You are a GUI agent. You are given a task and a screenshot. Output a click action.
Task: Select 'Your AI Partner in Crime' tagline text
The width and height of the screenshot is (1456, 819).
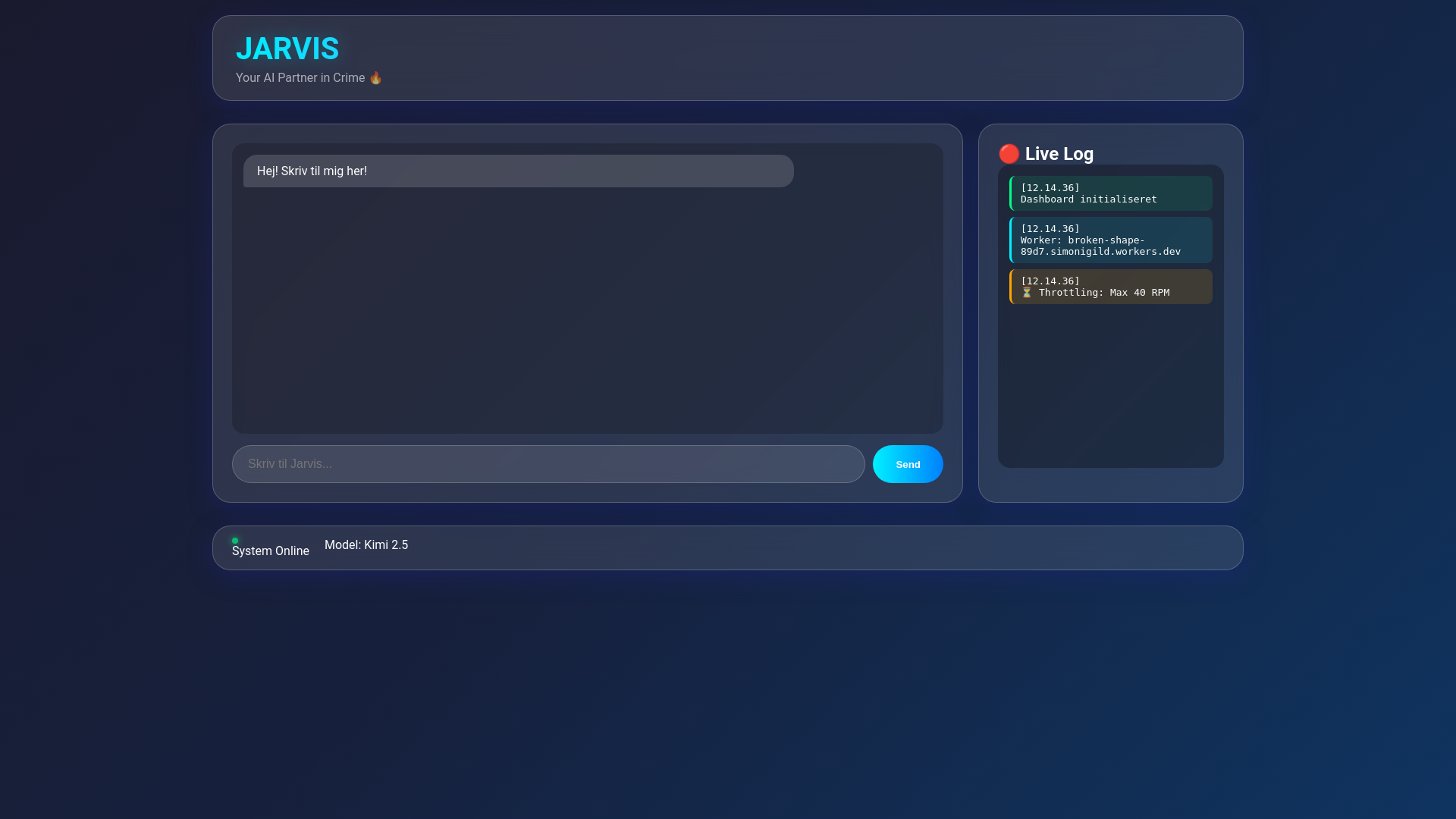coord(300,78)
